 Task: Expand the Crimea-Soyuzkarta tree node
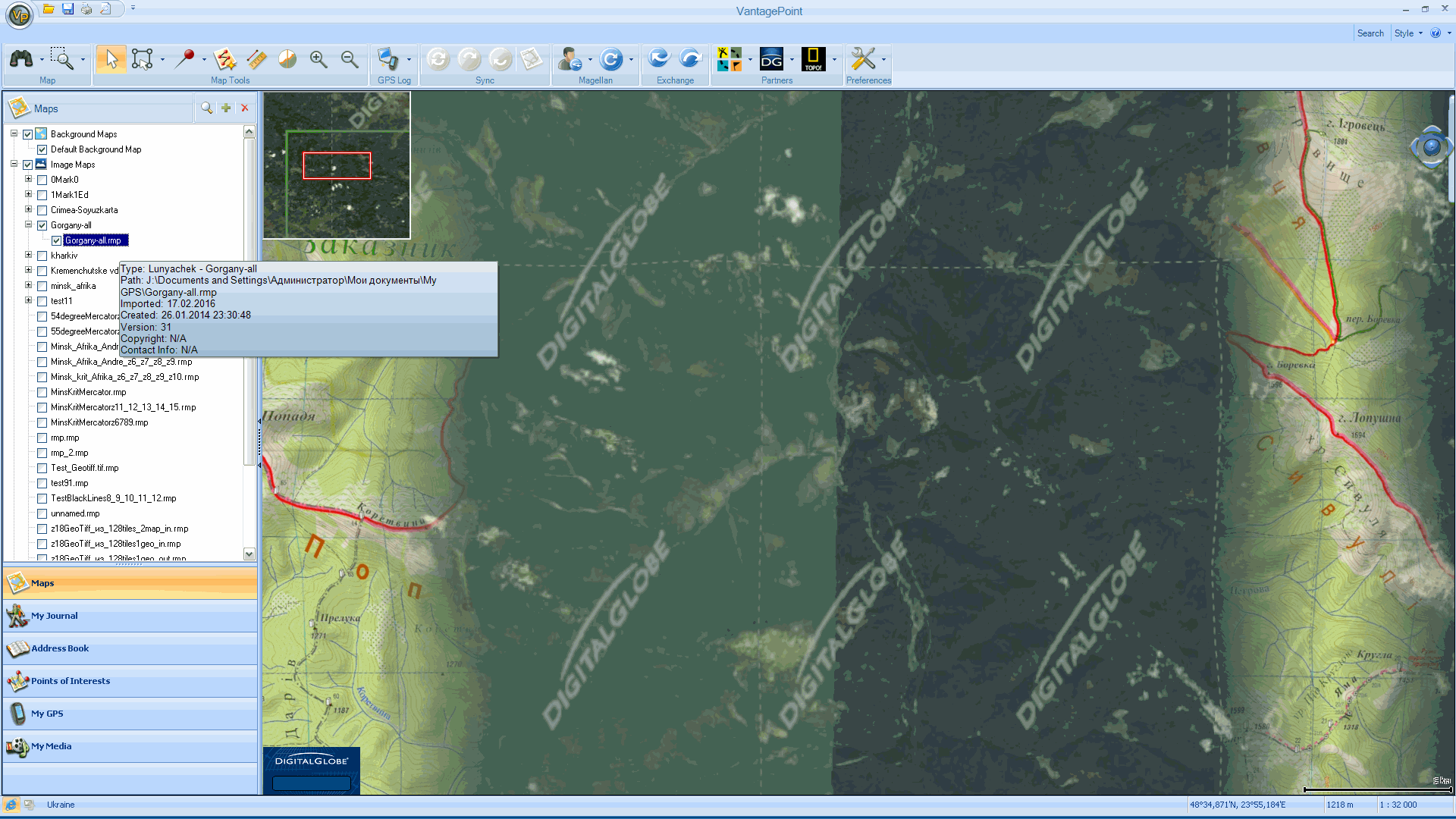(28, 209)
